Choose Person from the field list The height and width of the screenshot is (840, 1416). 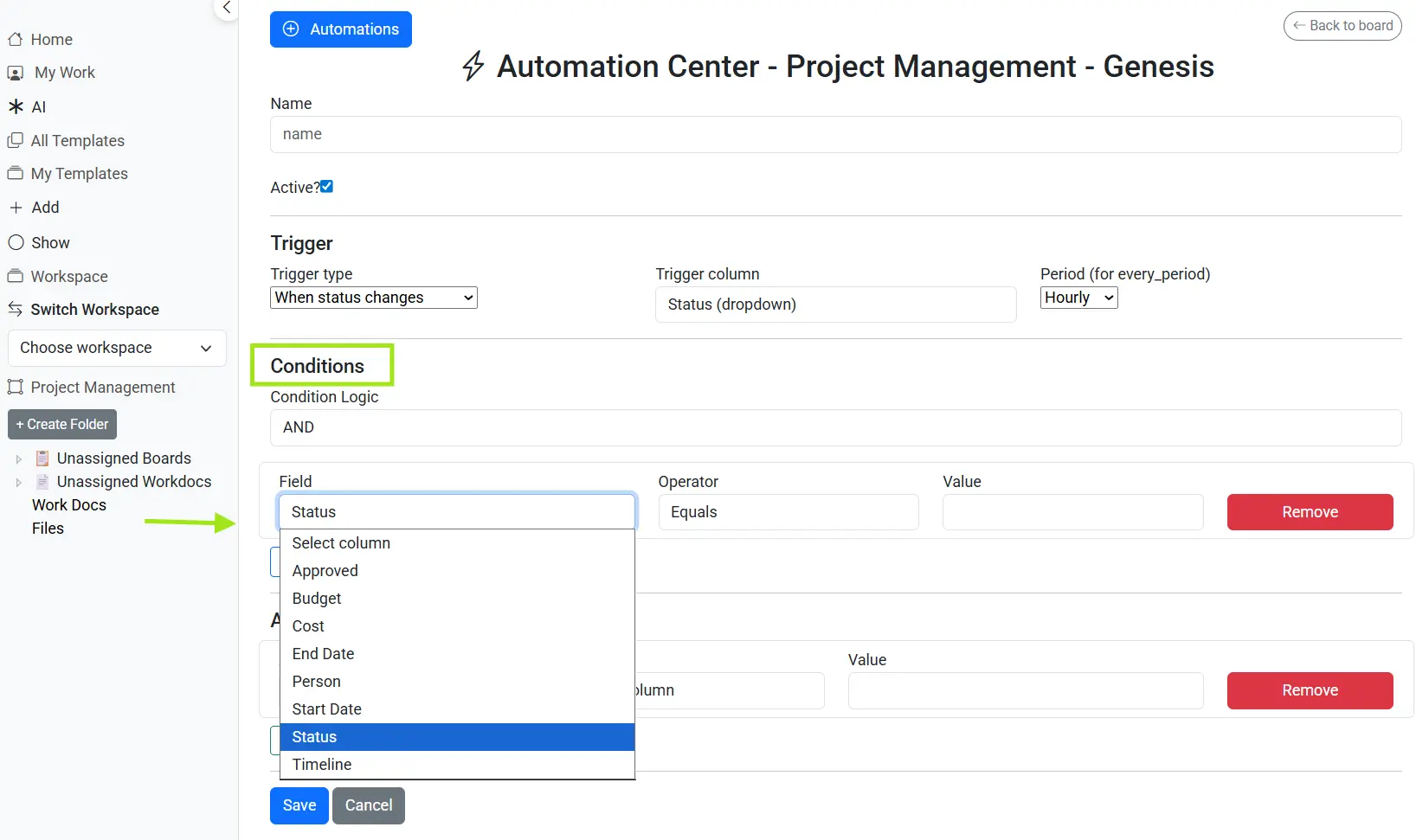(x=458, y=682)
